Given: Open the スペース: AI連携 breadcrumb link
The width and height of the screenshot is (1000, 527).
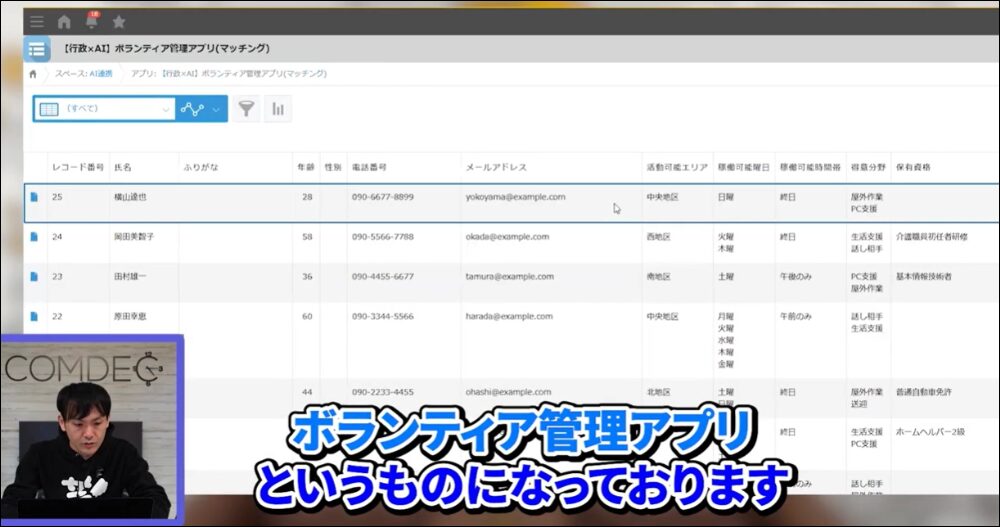Looking at the screenshot, I should pyautogui.click(x=83, y=73).
